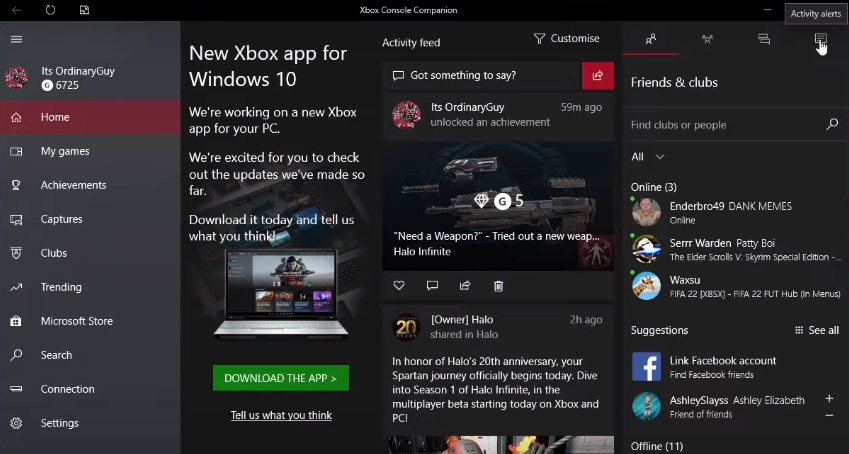849x454 pixels.
Task: Open Waxsu friend entry
Action: (x=735, y=286)
